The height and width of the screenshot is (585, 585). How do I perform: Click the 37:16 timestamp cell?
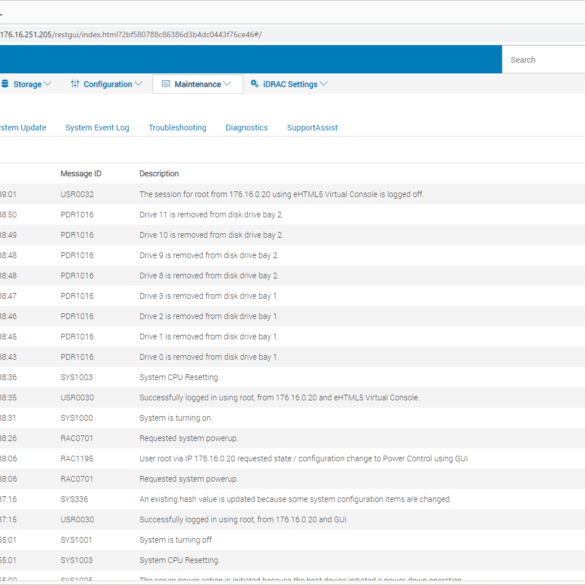[8, 500]
